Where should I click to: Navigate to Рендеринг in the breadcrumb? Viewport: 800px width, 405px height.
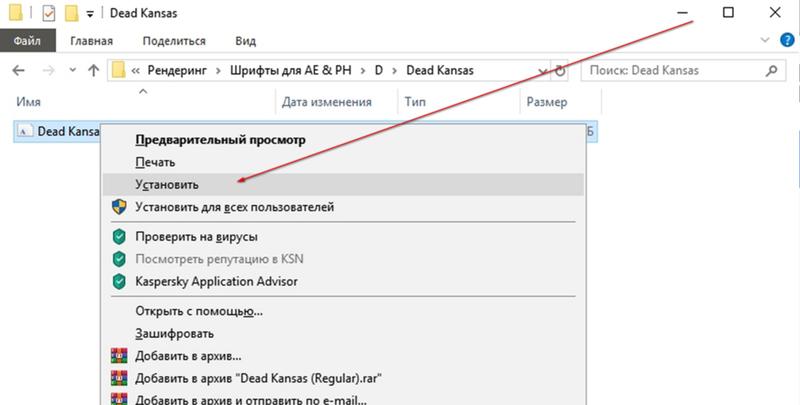(177, 70)
